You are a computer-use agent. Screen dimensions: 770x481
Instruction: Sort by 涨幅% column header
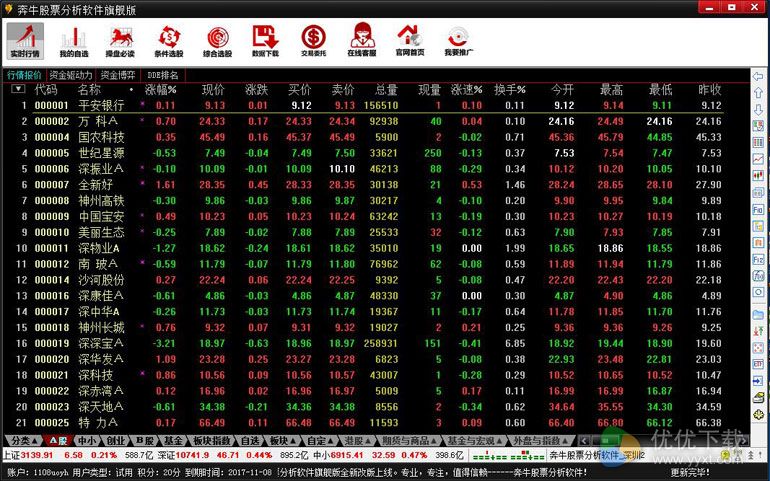coord(160,89)
